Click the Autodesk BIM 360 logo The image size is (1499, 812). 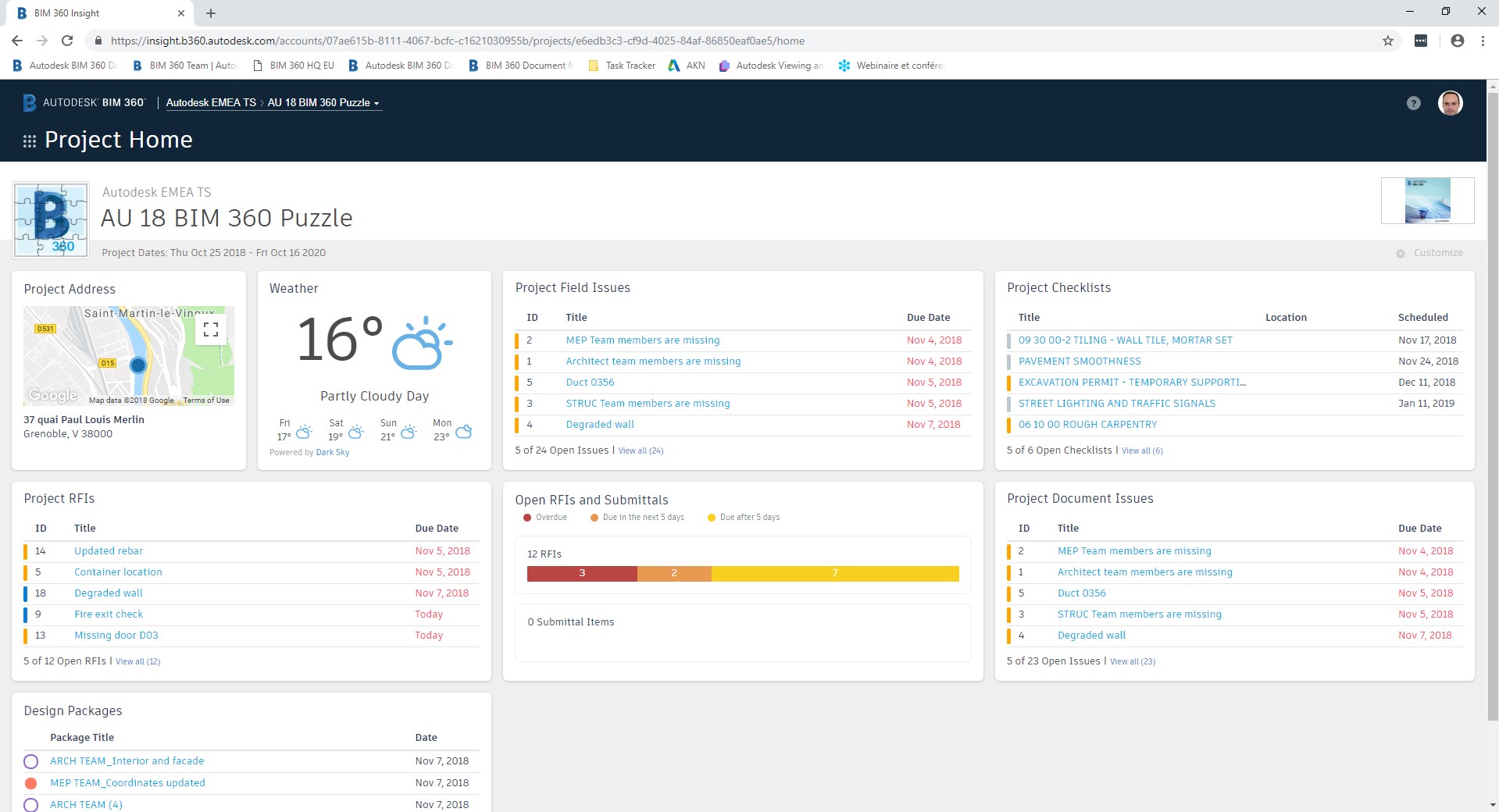coord(84,102)
